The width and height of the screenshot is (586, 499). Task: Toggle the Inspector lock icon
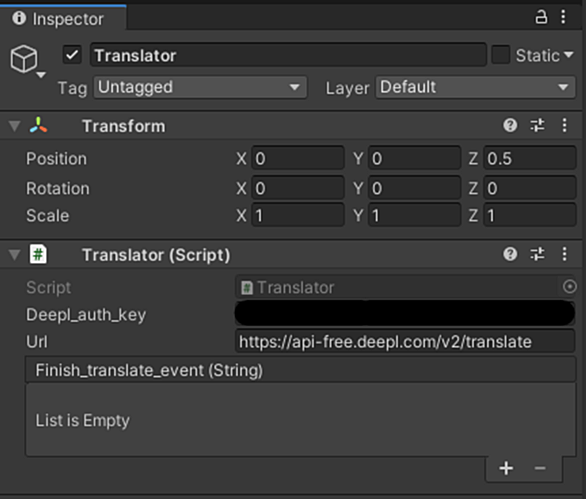pyautogui.click(x=541, y=17)
